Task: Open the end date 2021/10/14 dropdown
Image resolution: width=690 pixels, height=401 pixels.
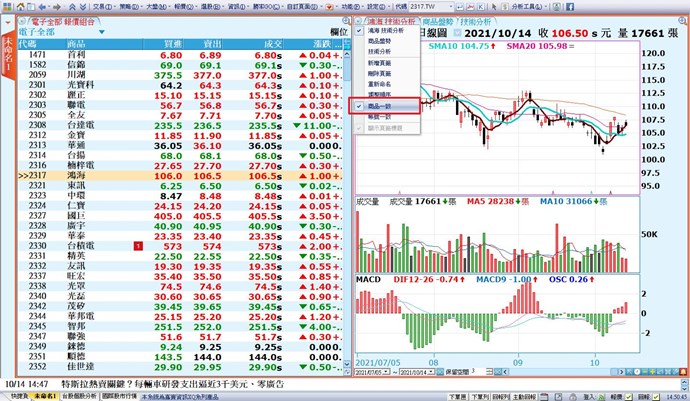Action: (431, 372)
